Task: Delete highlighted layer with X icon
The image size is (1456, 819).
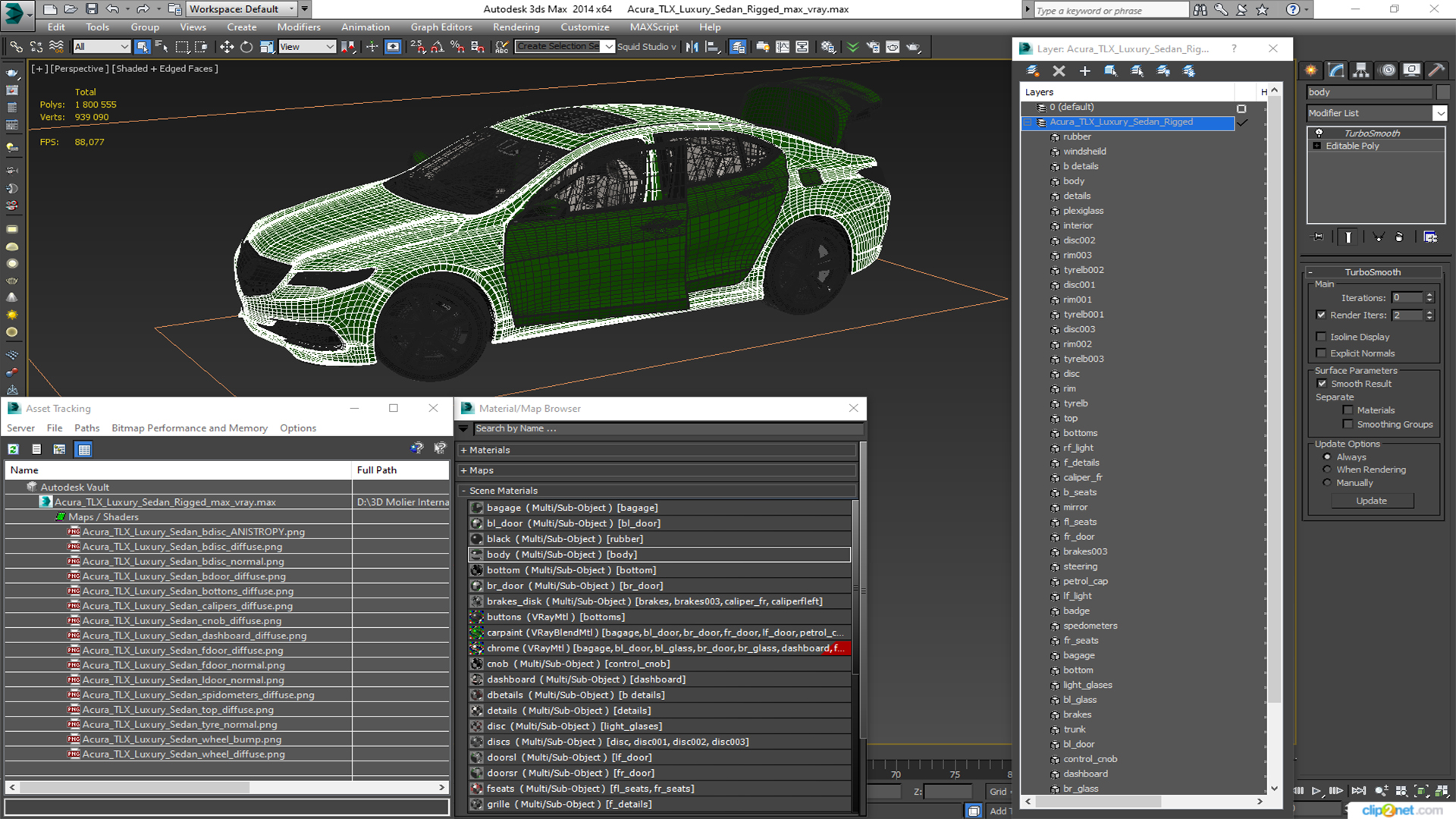Action: click(x=1059, y=71)
